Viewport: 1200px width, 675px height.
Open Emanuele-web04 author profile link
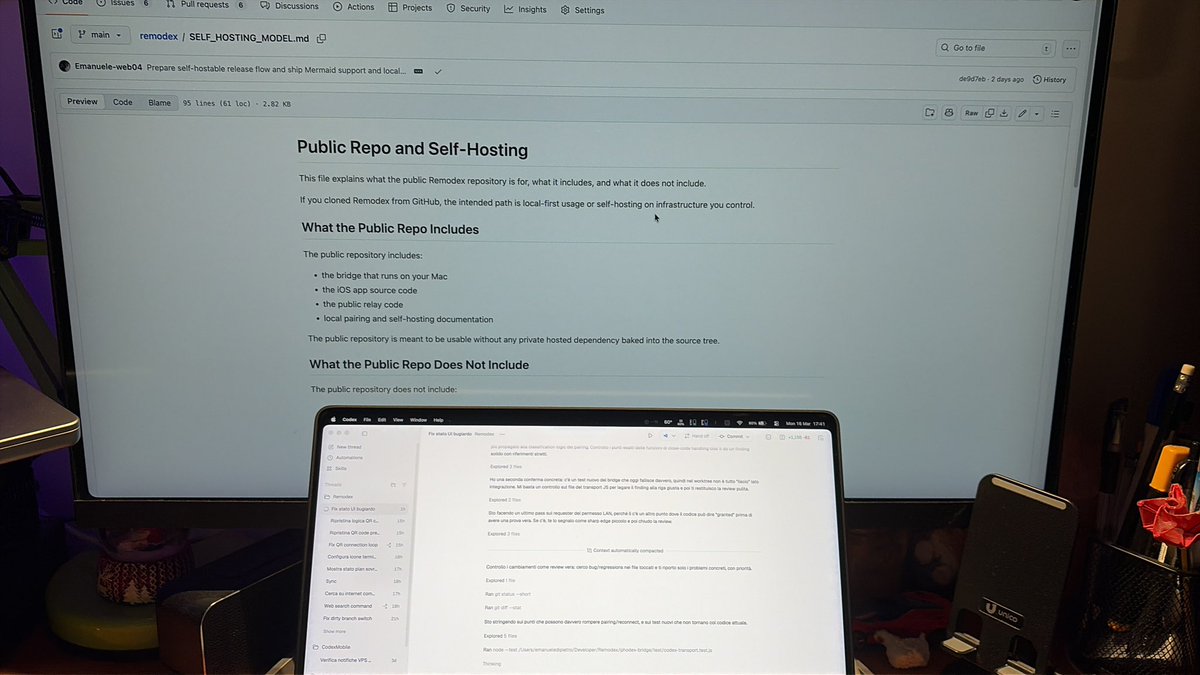(x=108, y=68)
